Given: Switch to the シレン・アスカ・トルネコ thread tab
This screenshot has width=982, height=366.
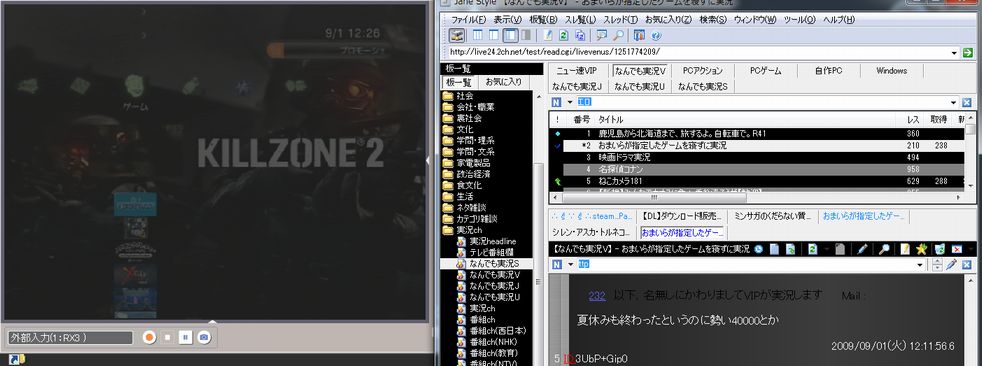Looking at the screenshot, I should [x=592, y=233].
